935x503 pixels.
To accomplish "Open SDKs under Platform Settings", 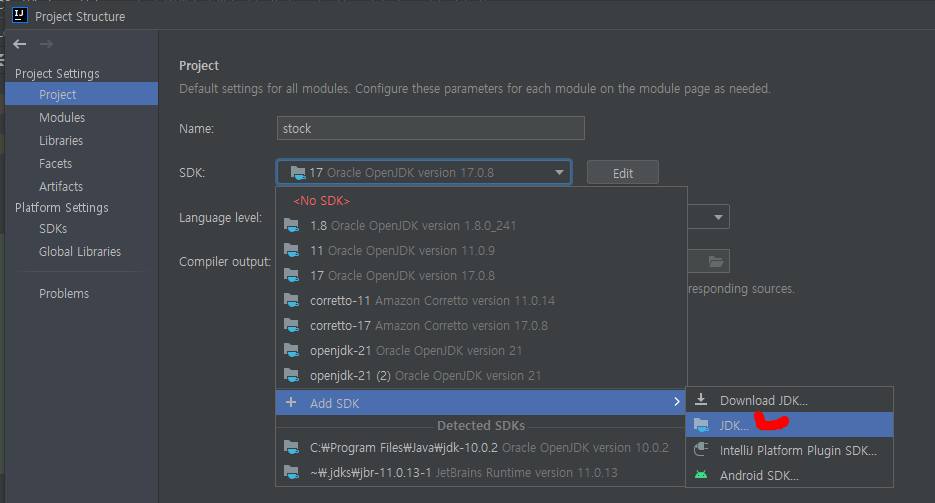I will 53,229.
